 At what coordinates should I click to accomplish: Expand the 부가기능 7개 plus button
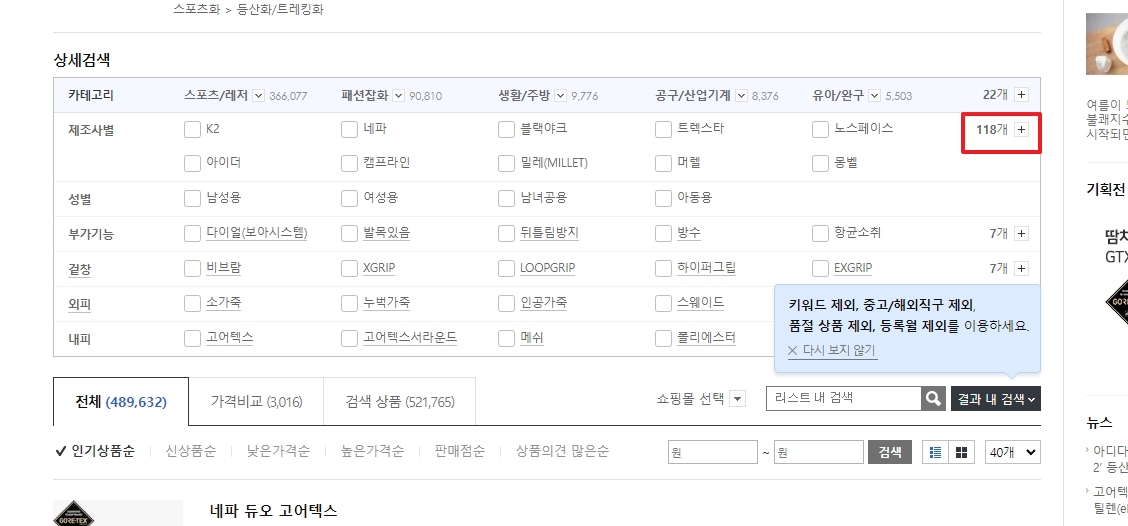1022,233
